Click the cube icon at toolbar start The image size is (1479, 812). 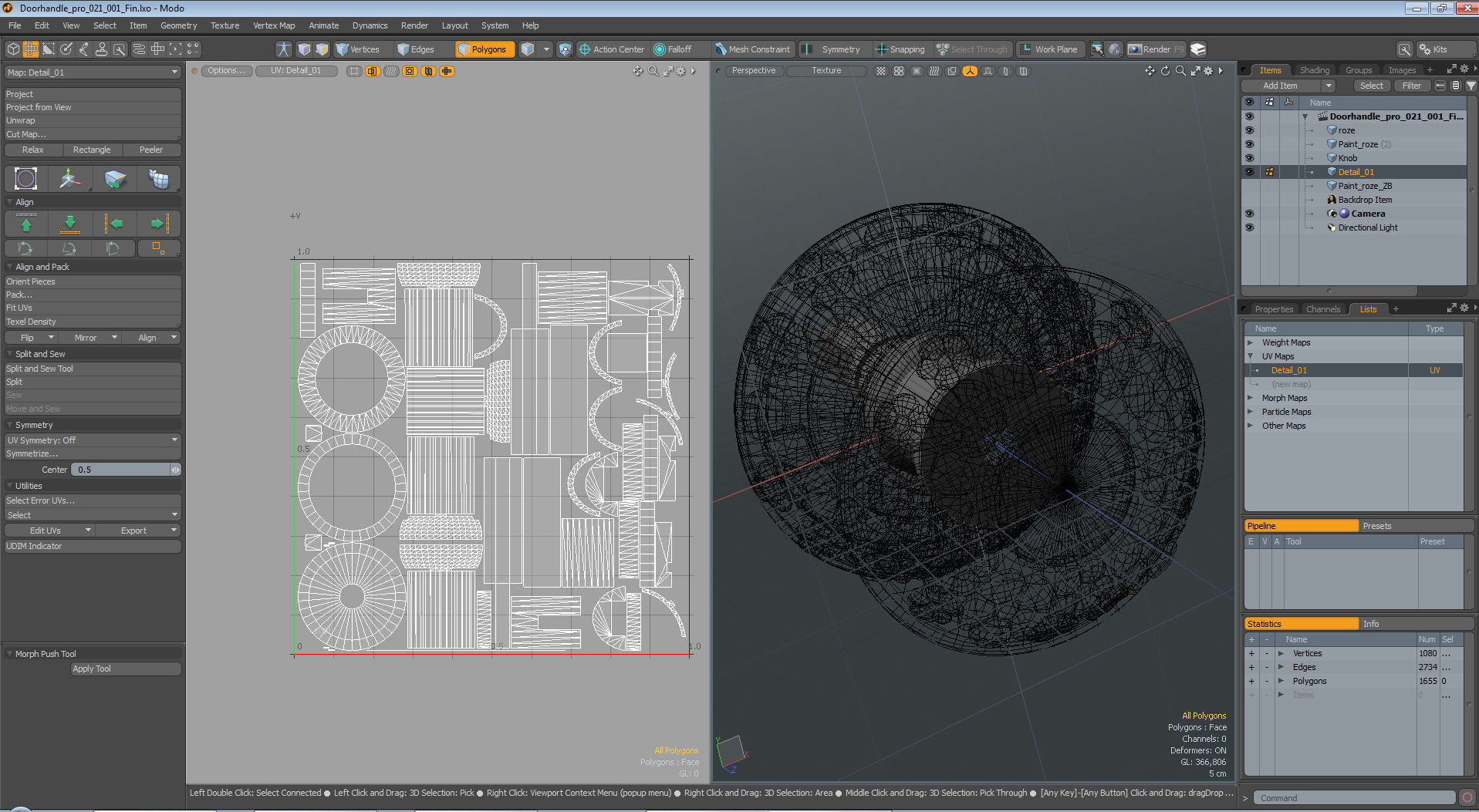[13, 49]
